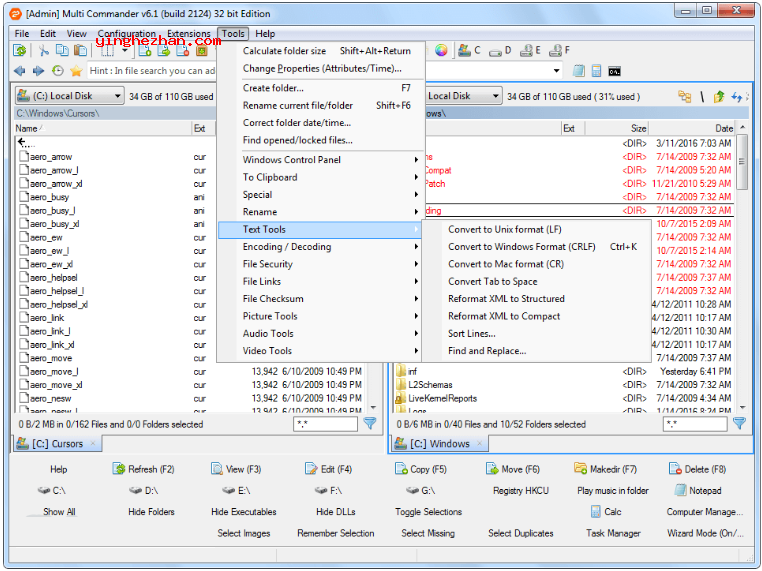Click the go-up folder icon in right panel
Image resolution: width=762 pixels, height=571 pixels.
tap(719, 96)
